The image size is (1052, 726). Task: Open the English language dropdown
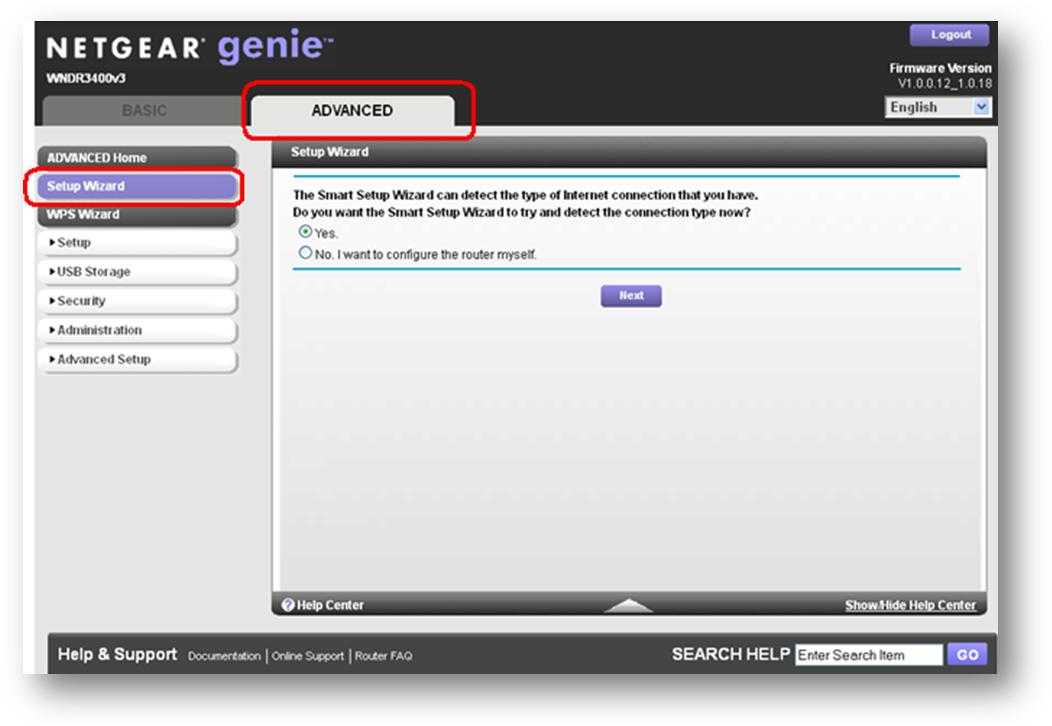click(x=937, y=107)
